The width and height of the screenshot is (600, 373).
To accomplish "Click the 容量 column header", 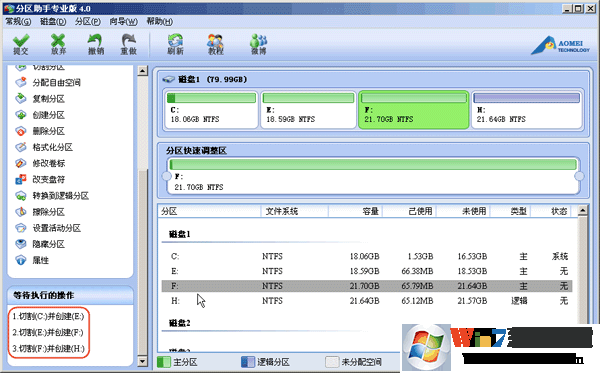I will (x=355, y=211).
